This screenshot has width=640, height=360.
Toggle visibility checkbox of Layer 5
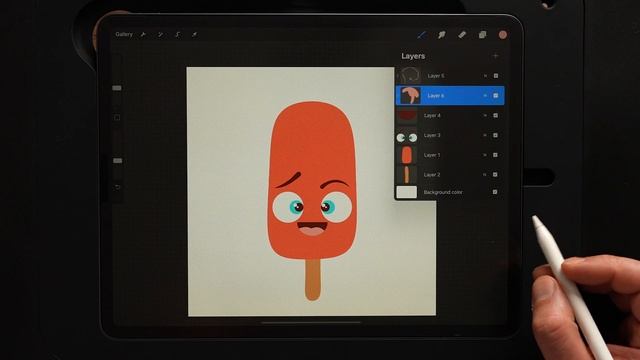coord(496,76)
